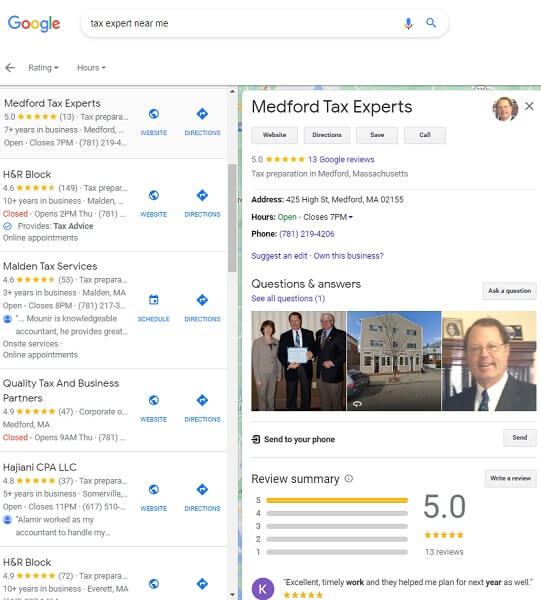Click the results list scroll up arrow
This screenshot has width=541, height=600.
[232, 91]
